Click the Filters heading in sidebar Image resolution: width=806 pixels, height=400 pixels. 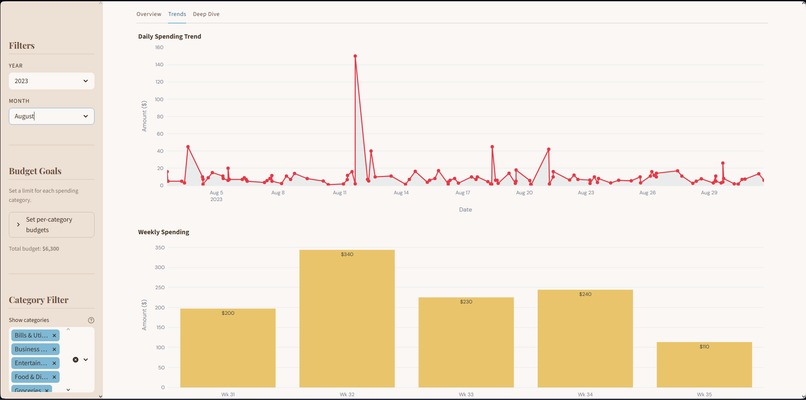click(22, 45)
